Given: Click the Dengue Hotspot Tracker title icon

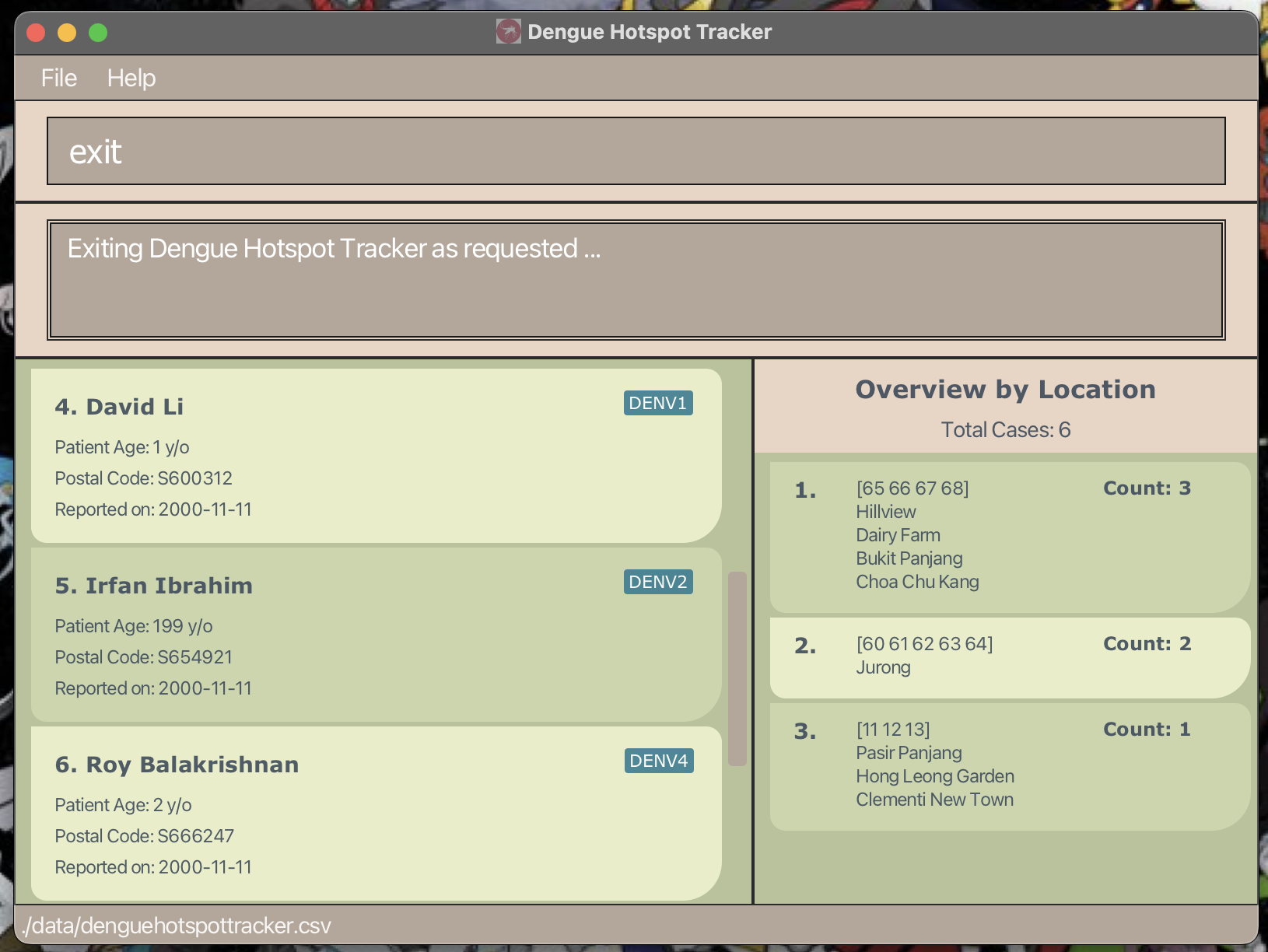Looking at the screenshot, I should (509, 32).
